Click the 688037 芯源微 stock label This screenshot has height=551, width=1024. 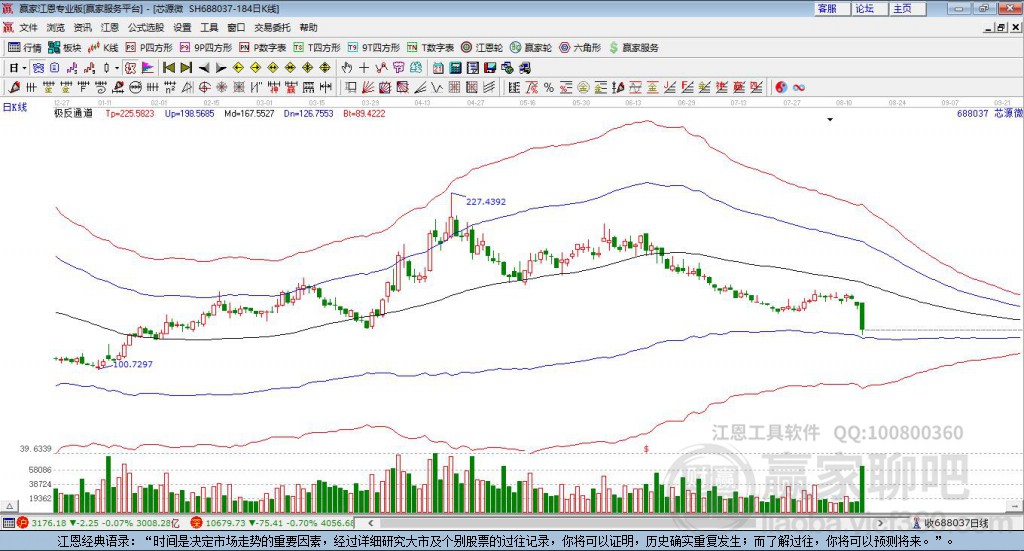pyautogui.click(x=989, y=113)
